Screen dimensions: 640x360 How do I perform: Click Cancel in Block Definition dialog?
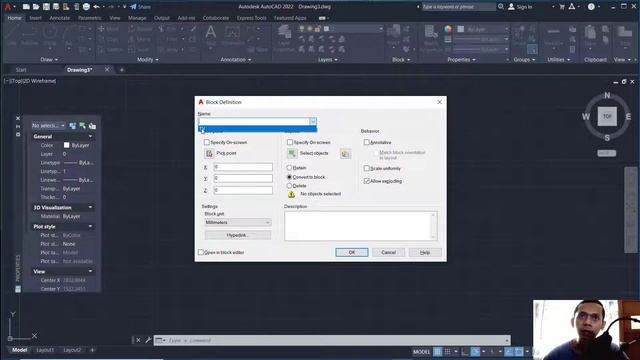point(389,252)
